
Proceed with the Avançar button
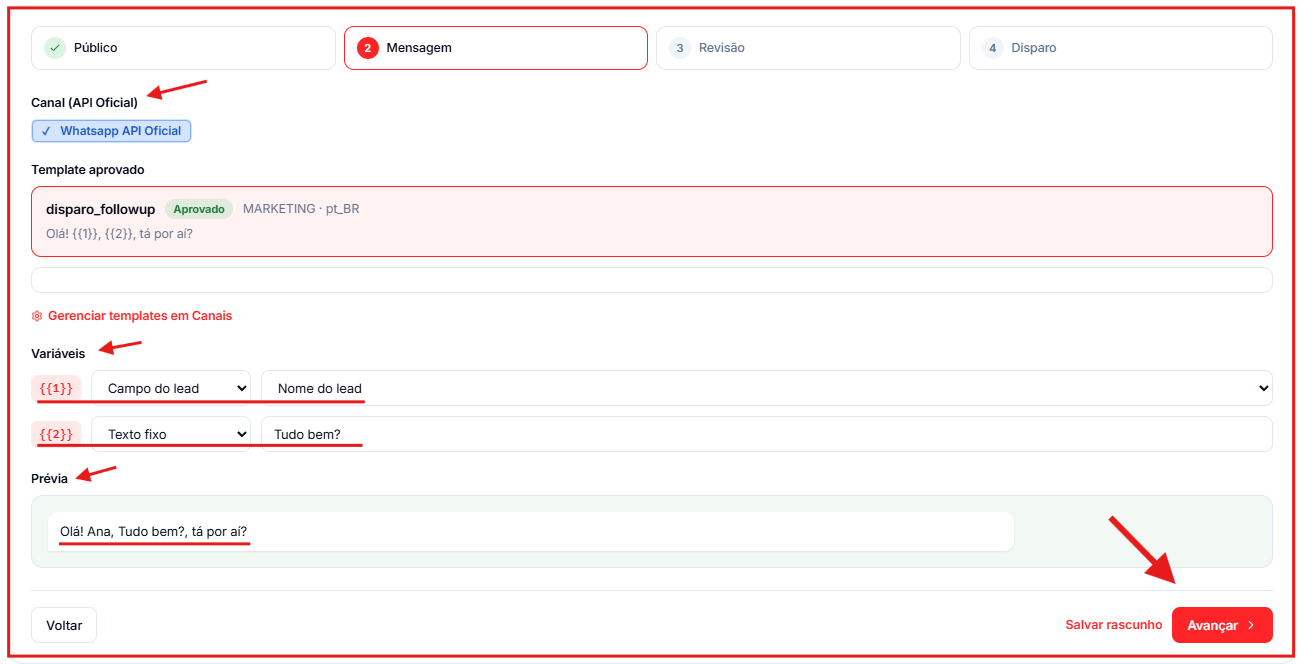click(1222, 625)
